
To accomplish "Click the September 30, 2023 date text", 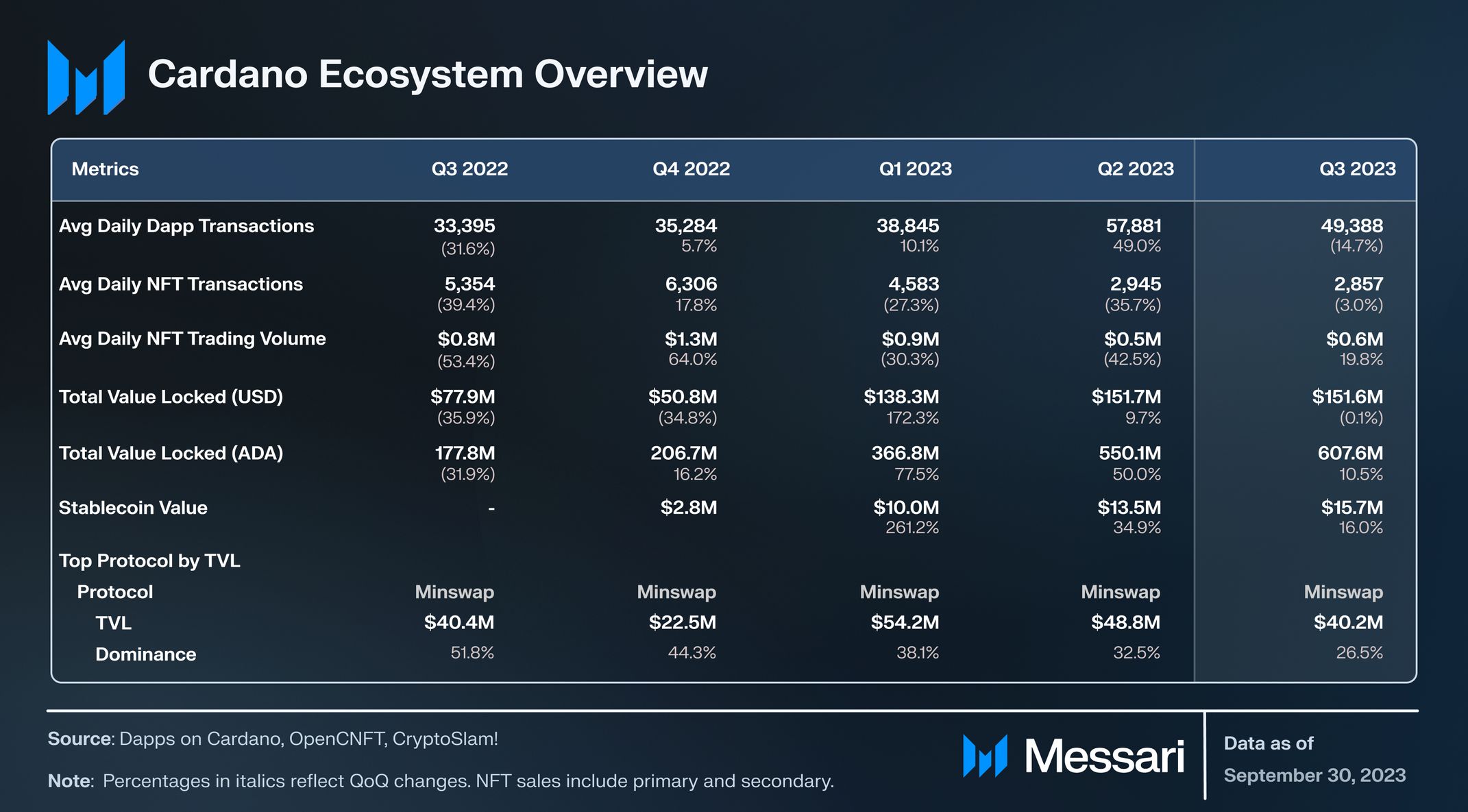I will pyautogui.click(x=1314, y=775).
